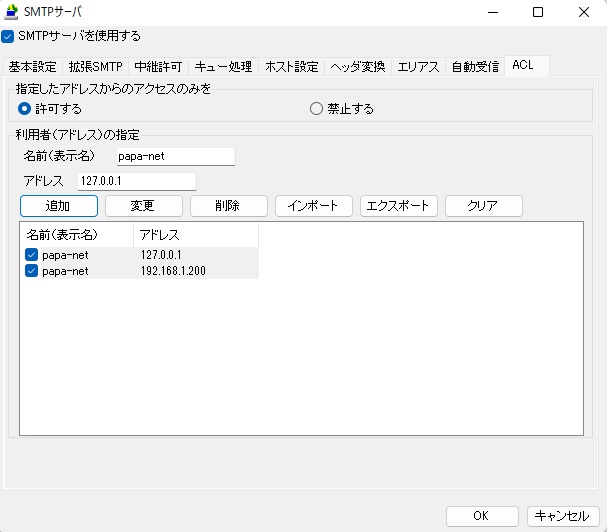Select papa-net name in the 192.168.1.200 row
Screen dimensions: 607x532
[65, 271]
